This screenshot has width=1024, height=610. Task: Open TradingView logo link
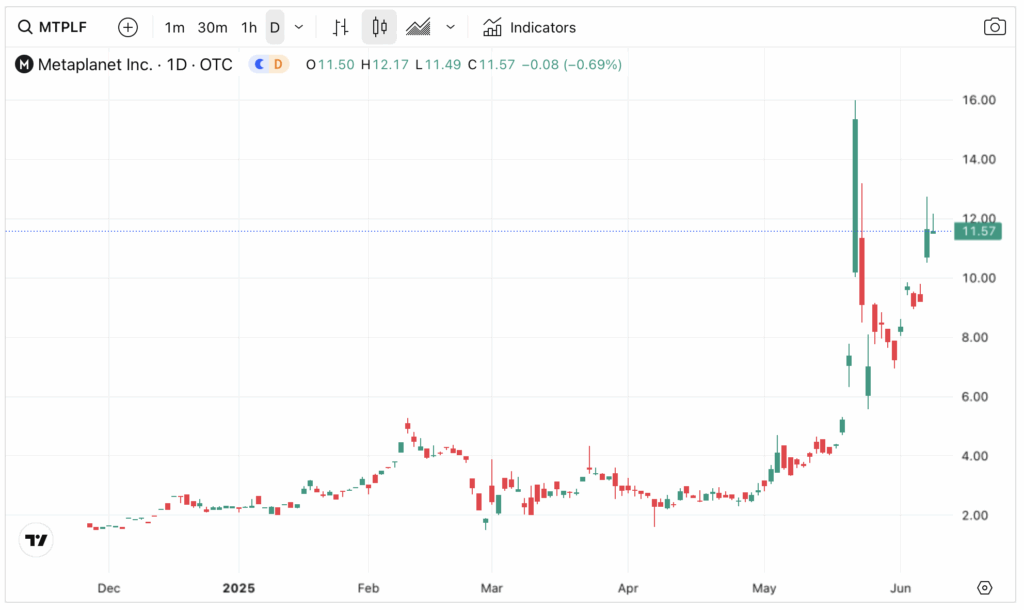36,540
